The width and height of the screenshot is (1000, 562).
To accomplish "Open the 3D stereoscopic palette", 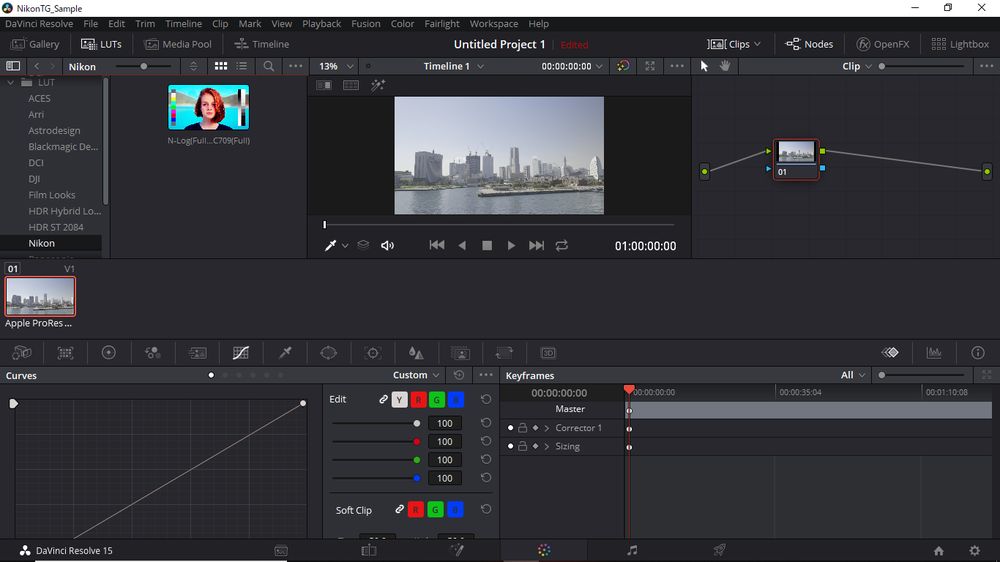I will tap(548, 353).
